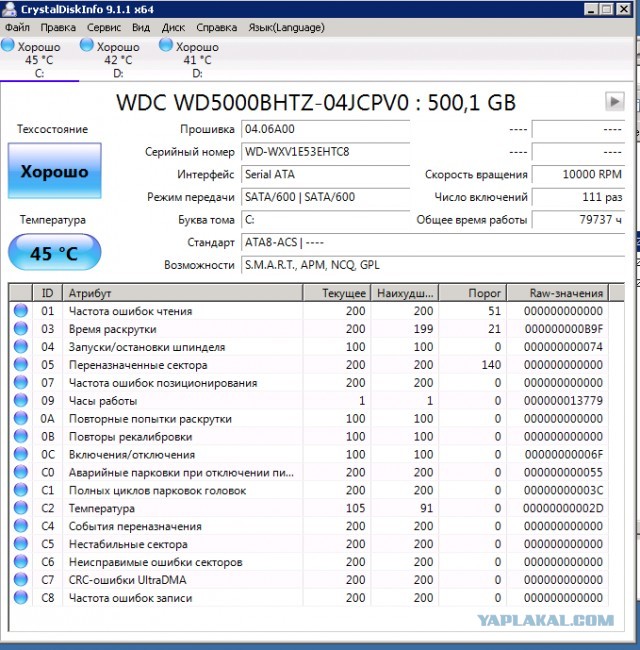Click status orb of attribute C7 CRC-ошибки UltraDMA
The image size is (640, 650).
tap(21, 580)
